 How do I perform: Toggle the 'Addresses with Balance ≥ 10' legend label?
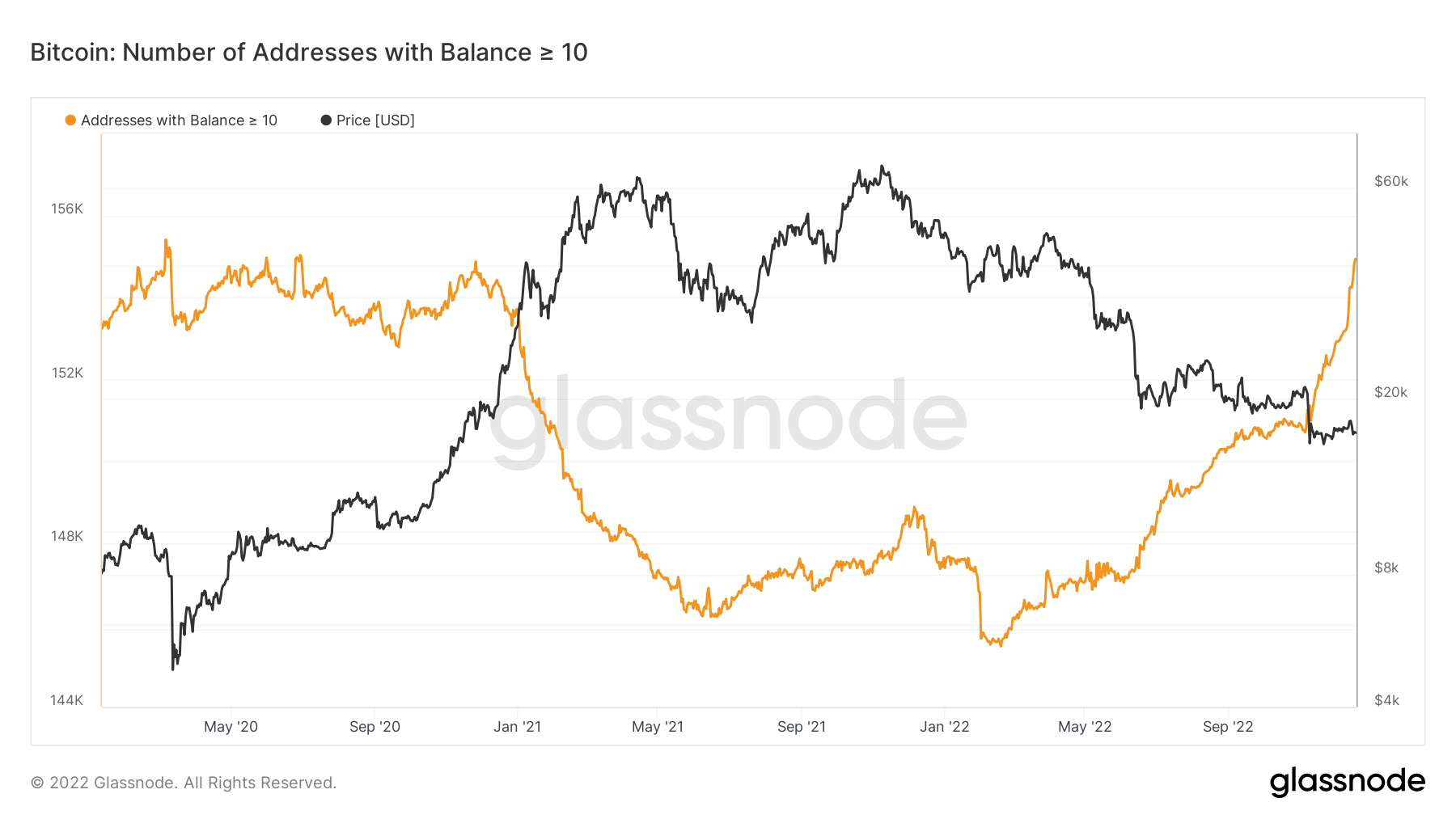(x=179, y=120)
